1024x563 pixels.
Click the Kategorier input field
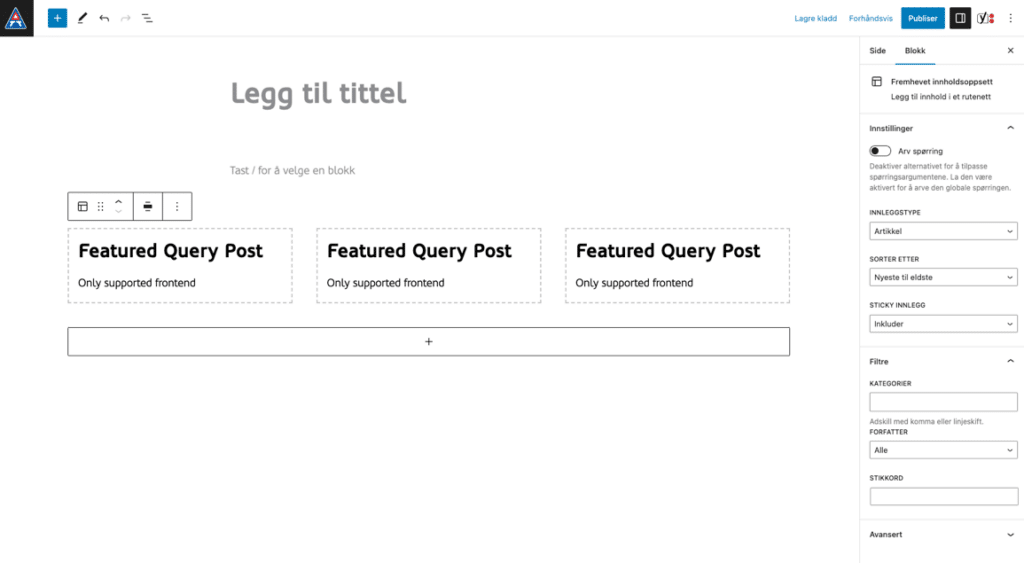(943, 402)
